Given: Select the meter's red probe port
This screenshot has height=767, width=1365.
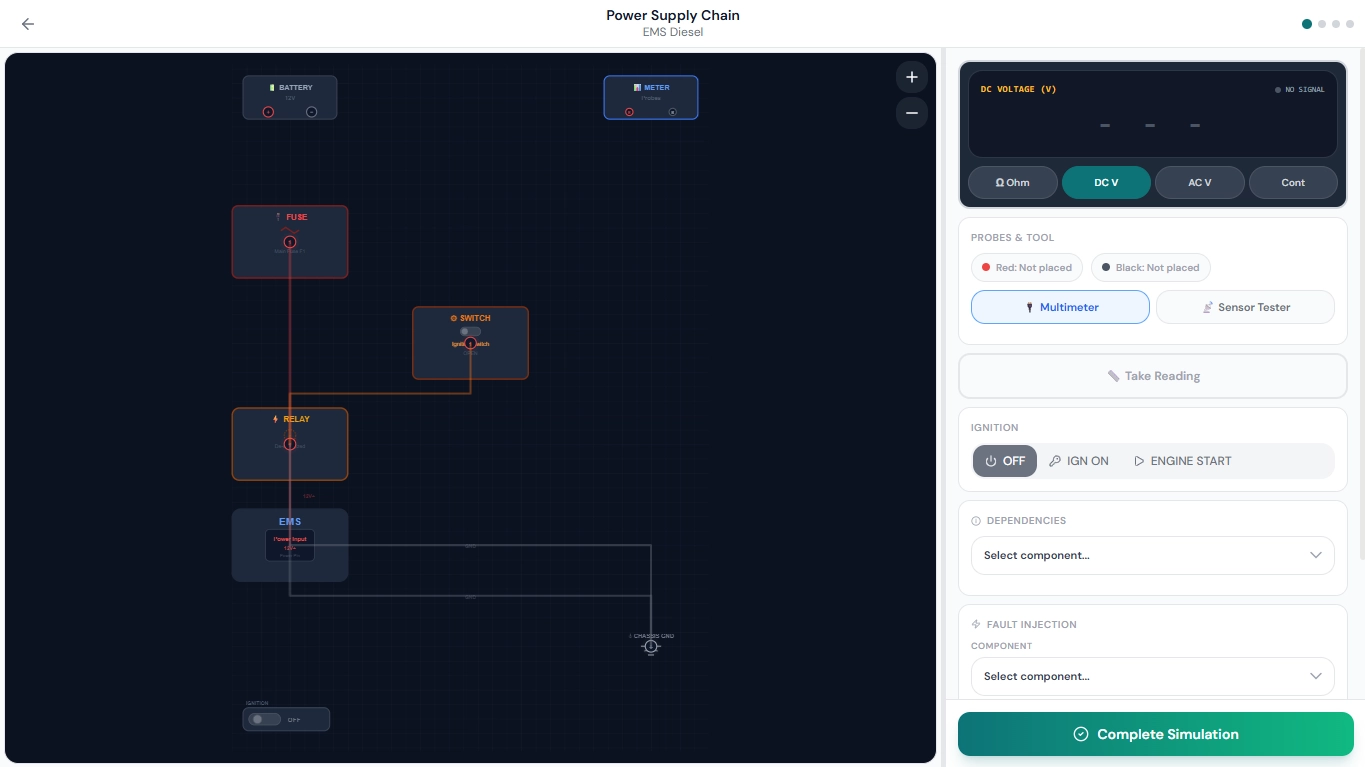Looking at the screenshot, I should pos(629,112).
